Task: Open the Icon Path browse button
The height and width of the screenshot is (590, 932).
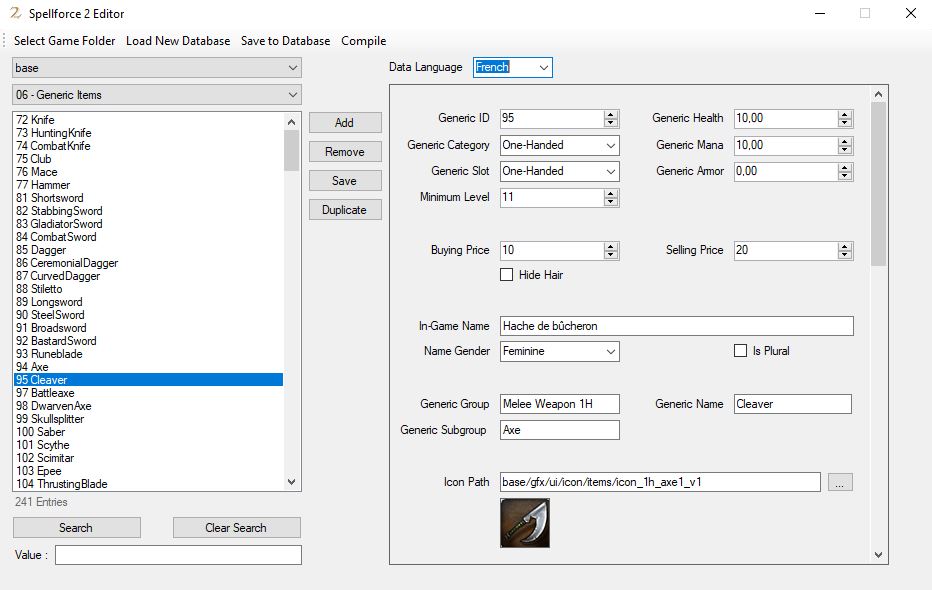Action: [840, 482]
